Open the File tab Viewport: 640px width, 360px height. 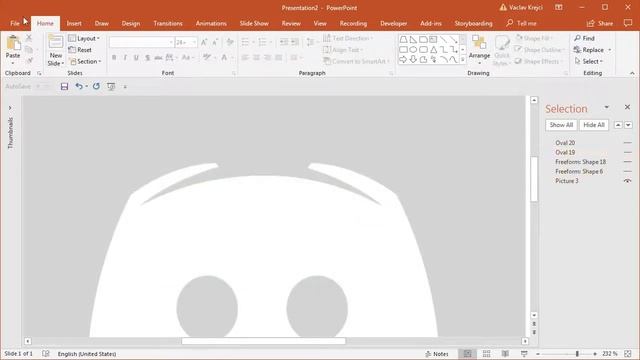15,23
